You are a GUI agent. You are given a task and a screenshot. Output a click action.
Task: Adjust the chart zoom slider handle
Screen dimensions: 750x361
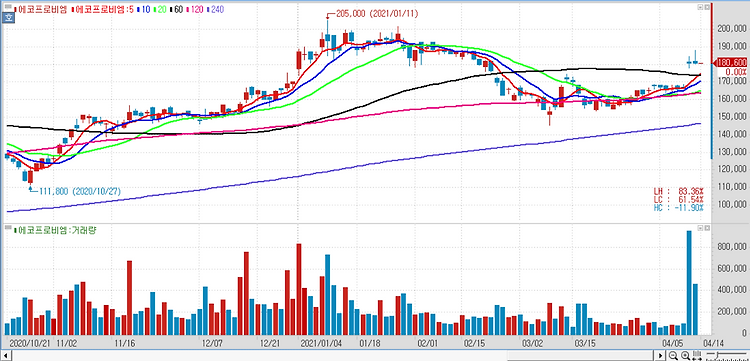pos(717,355)
